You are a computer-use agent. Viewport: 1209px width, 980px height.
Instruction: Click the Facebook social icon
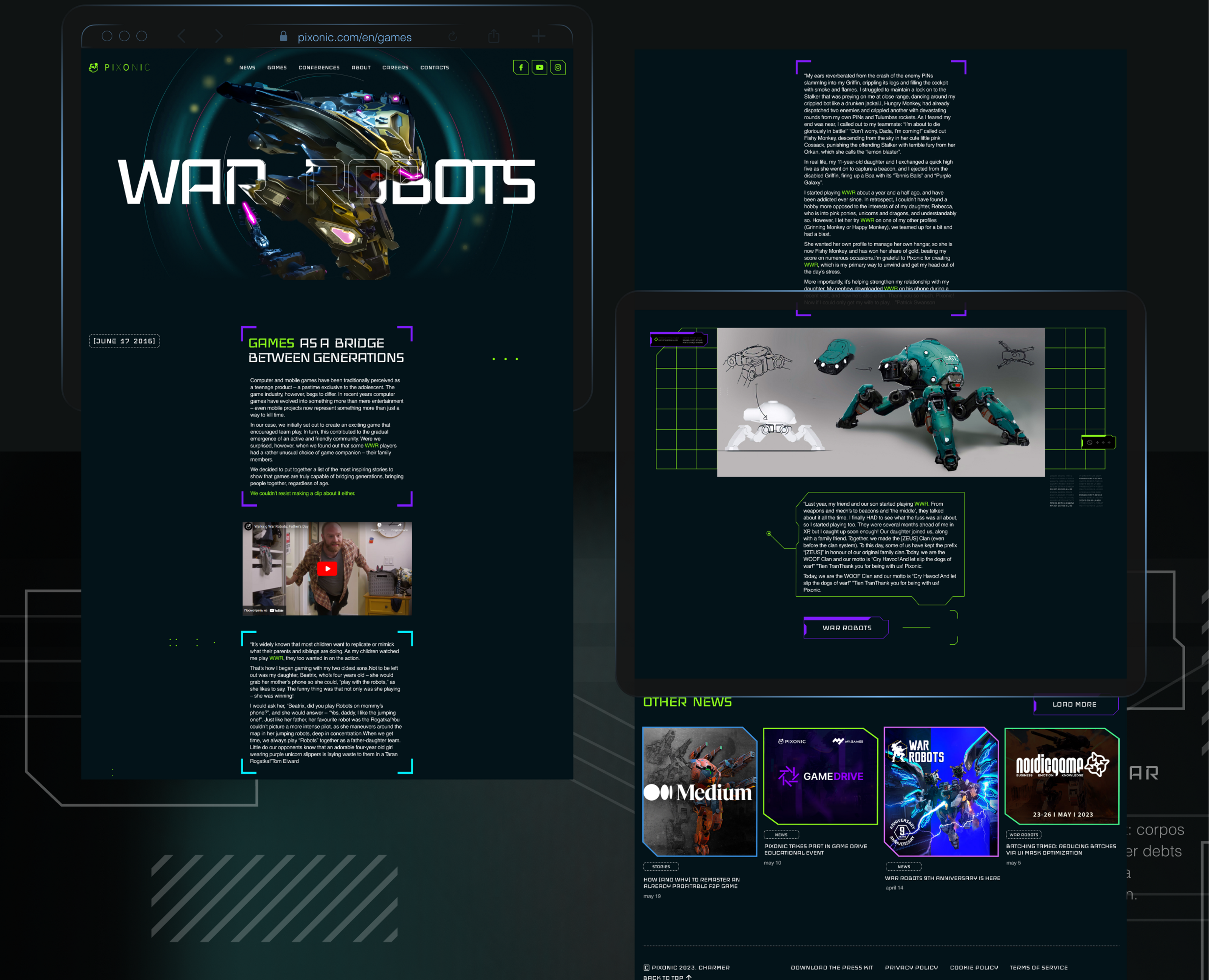[521, 68]
